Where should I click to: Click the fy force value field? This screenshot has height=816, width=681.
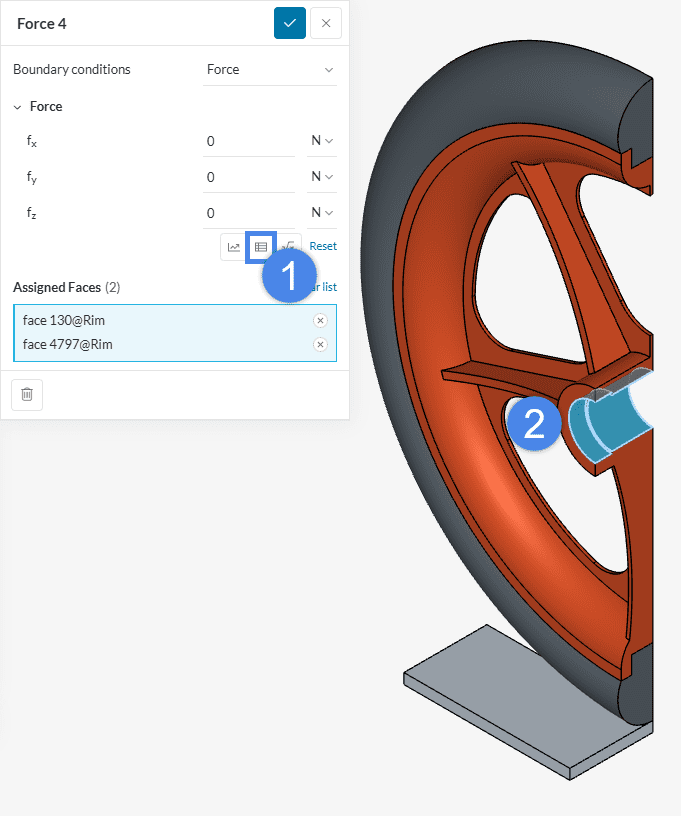[x=248, y=177]
